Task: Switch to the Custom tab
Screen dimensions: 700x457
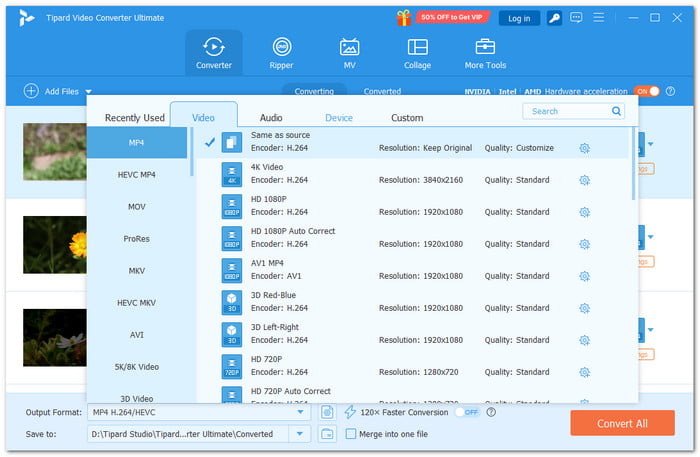Action: pyautogui.click(x=407, y=118)
